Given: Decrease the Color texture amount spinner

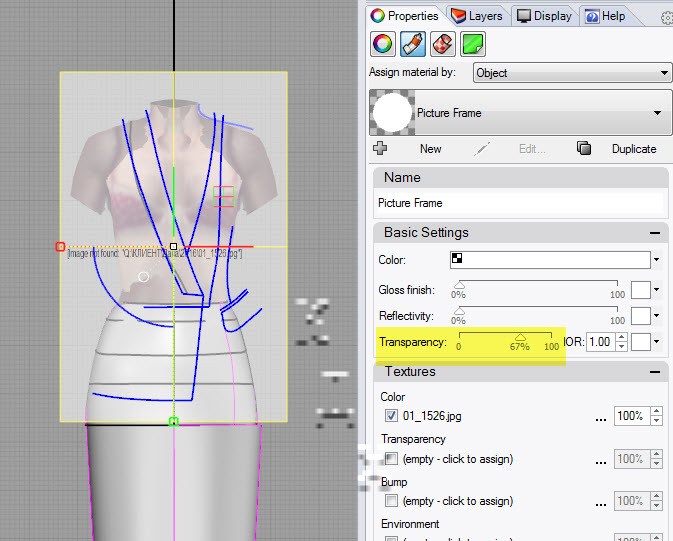Looking at the screenshot, I should click(x=656, y=420).
